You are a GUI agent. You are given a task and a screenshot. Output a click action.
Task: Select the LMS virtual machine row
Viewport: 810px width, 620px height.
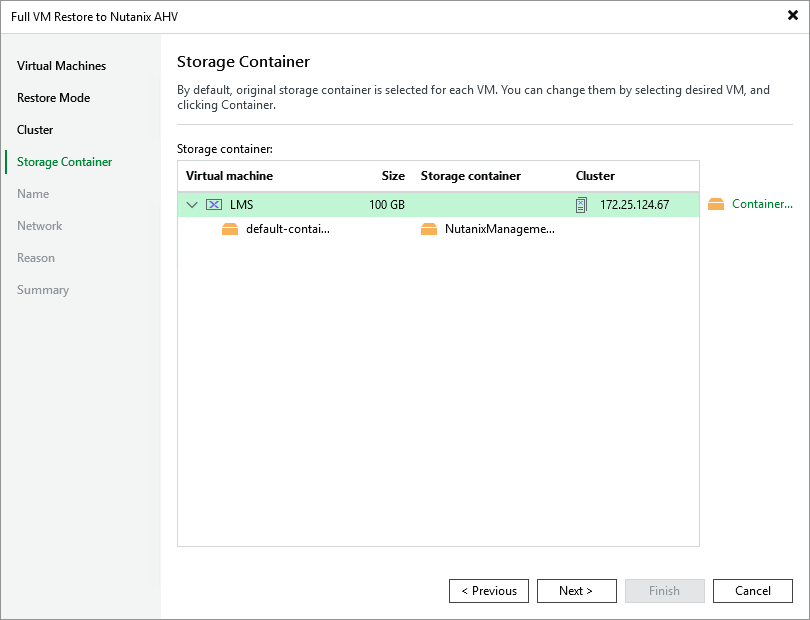(x=300, y=204)
